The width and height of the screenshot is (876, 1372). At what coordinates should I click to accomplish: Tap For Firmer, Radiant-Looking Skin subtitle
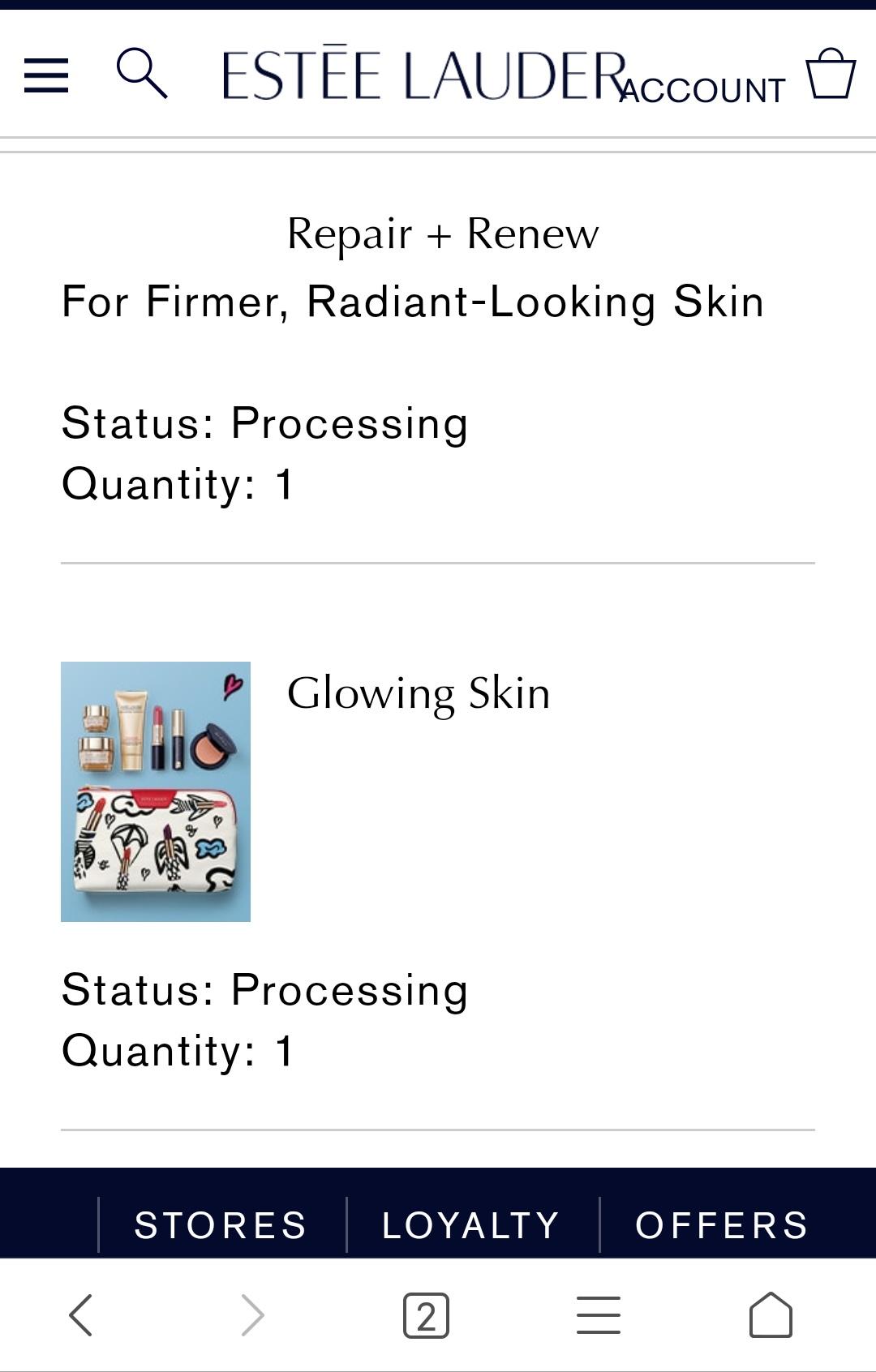point(413,302)
